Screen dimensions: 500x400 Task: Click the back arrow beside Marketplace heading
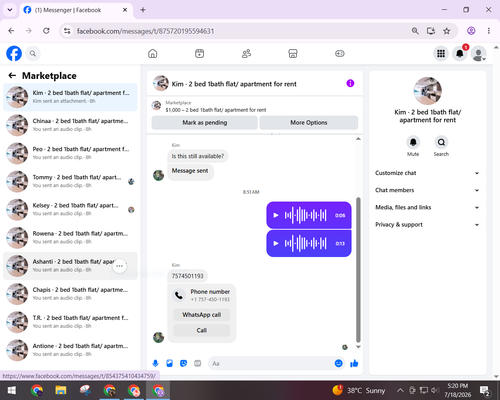point(12,76)
